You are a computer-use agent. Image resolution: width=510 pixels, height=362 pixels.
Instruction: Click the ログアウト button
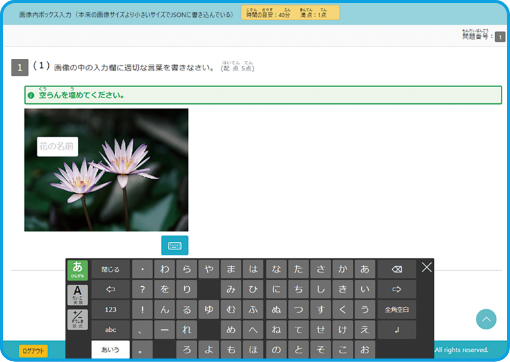coord(33,351)
